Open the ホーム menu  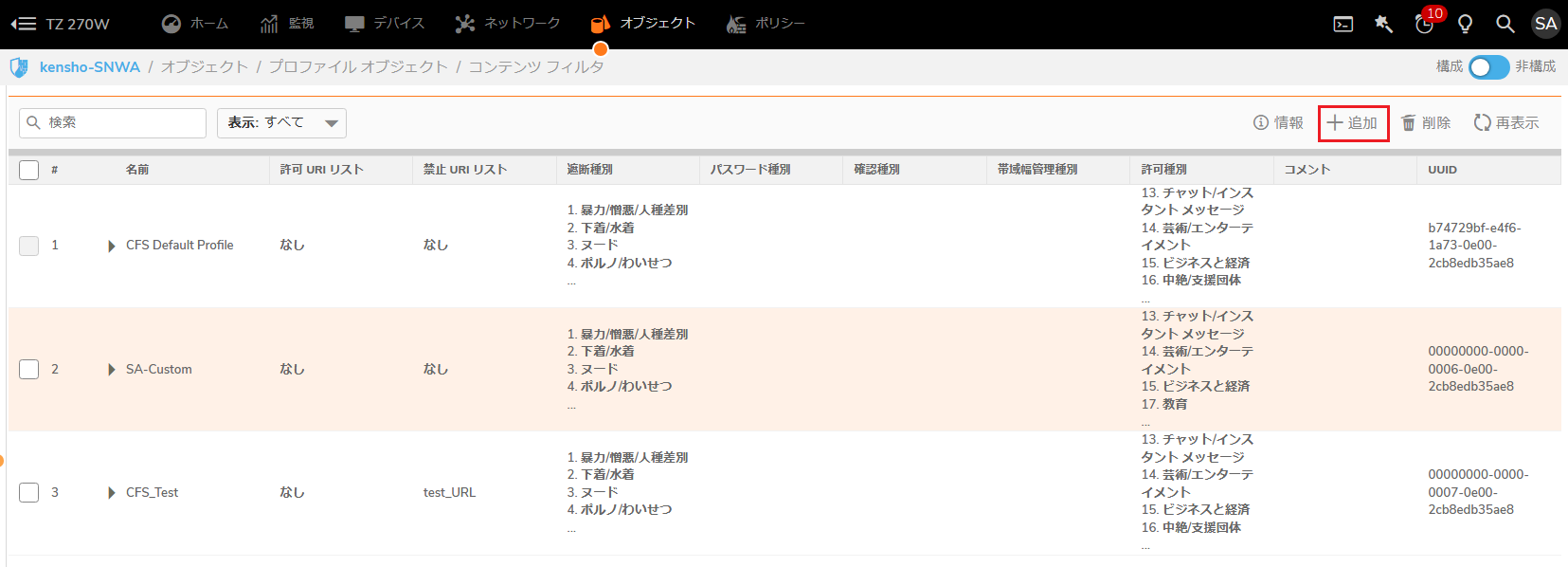209,24
